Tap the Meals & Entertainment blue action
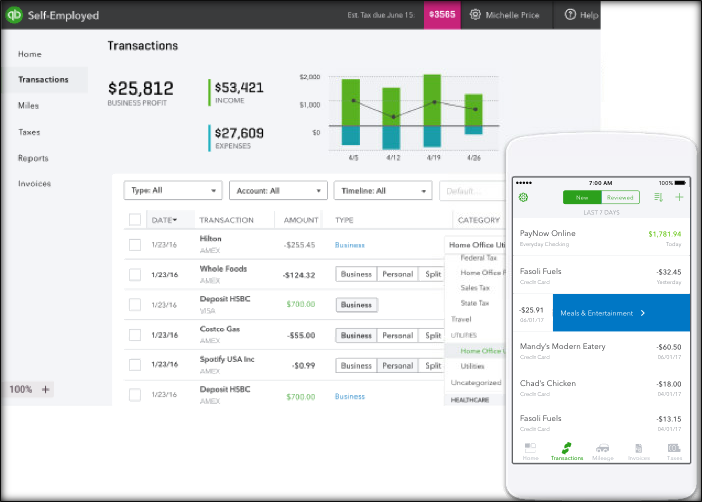Viewport: 702px width, 502px height. coord(621,313)
